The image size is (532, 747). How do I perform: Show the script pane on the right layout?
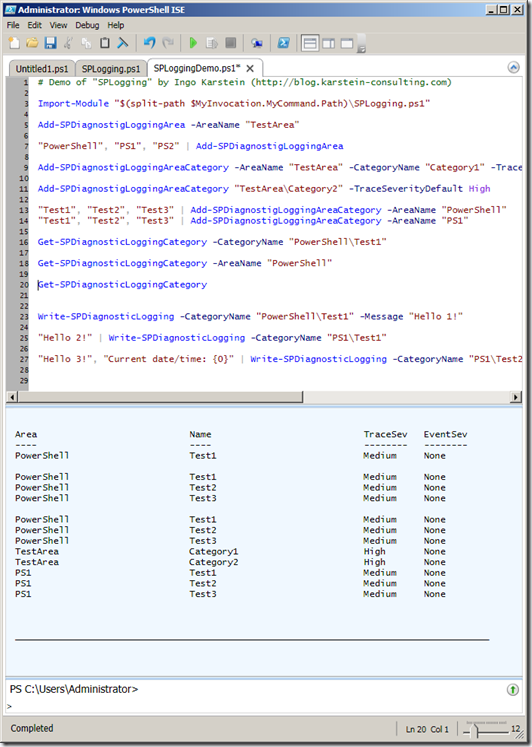pos(329,43)
